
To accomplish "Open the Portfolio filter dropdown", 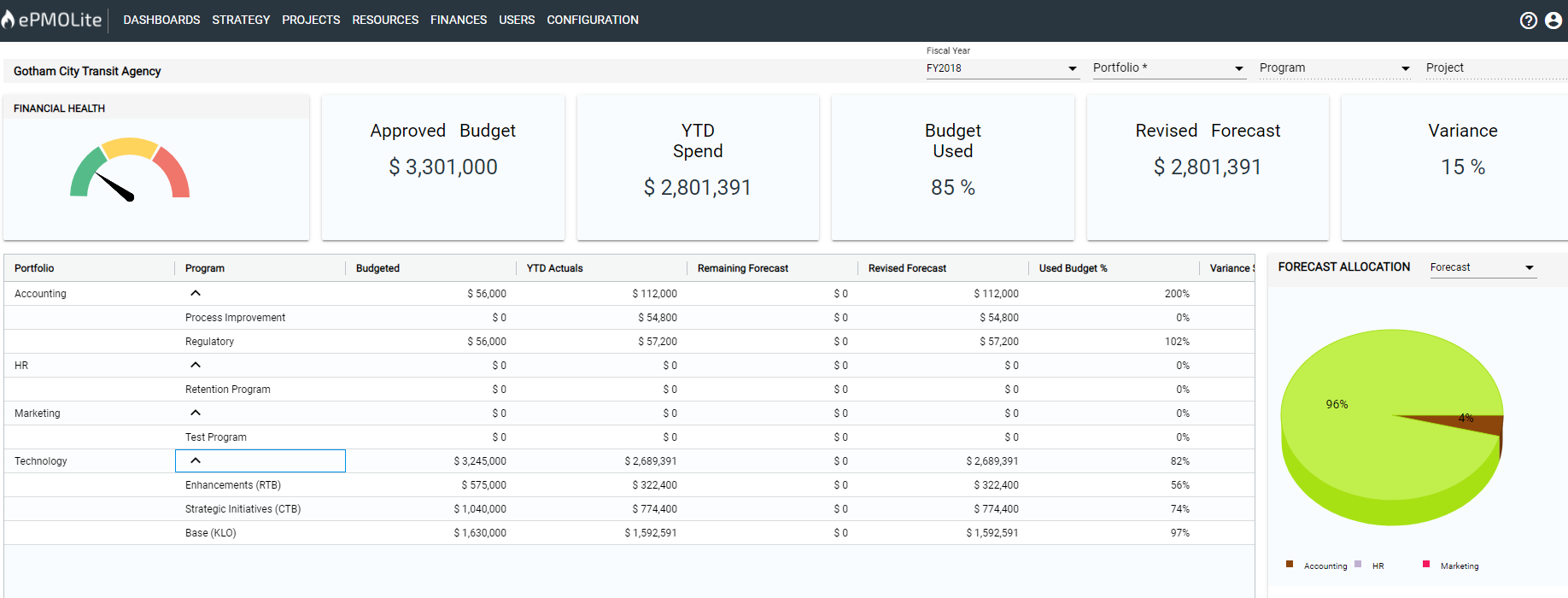I will click(1168, 68).
